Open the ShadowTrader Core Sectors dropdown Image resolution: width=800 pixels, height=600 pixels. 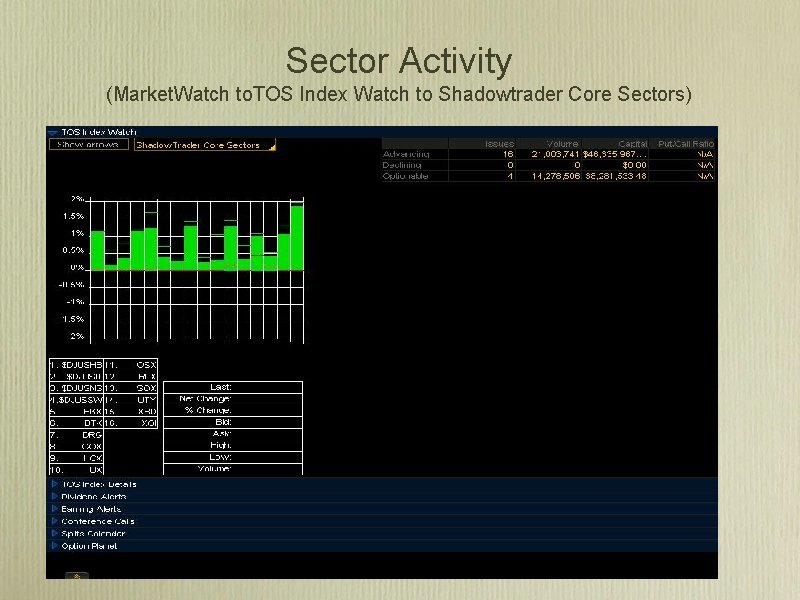pyautogui.click(x=205, y=145)
